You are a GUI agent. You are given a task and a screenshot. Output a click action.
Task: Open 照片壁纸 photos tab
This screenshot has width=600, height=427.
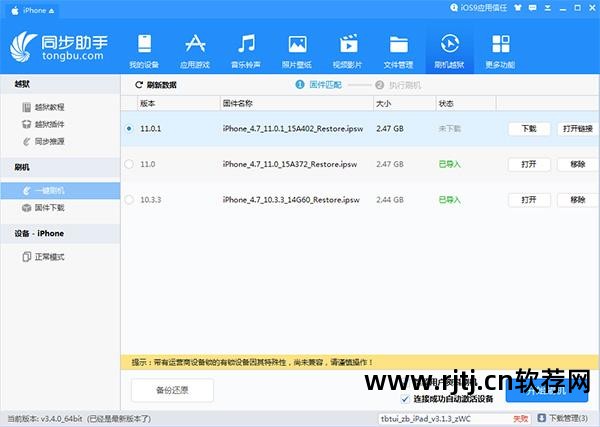pos(297,51)
